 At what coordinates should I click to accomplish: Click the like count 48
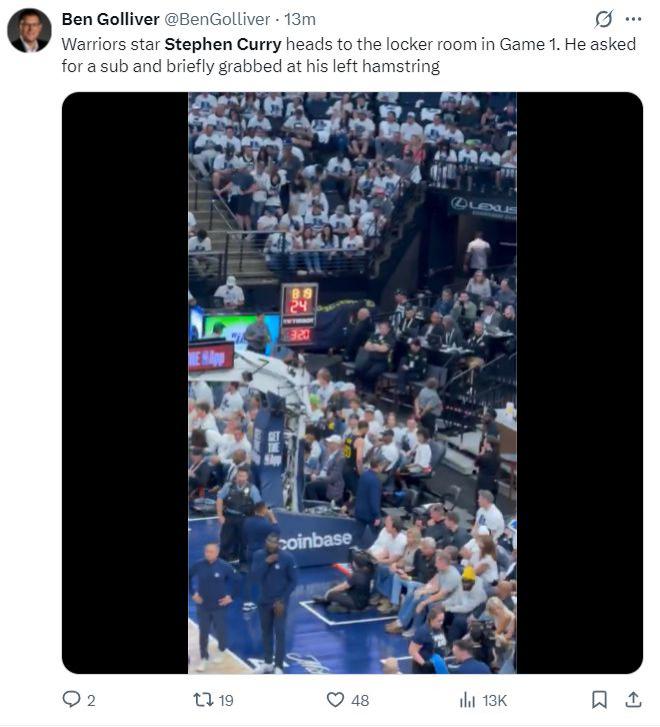click(360, 700)
